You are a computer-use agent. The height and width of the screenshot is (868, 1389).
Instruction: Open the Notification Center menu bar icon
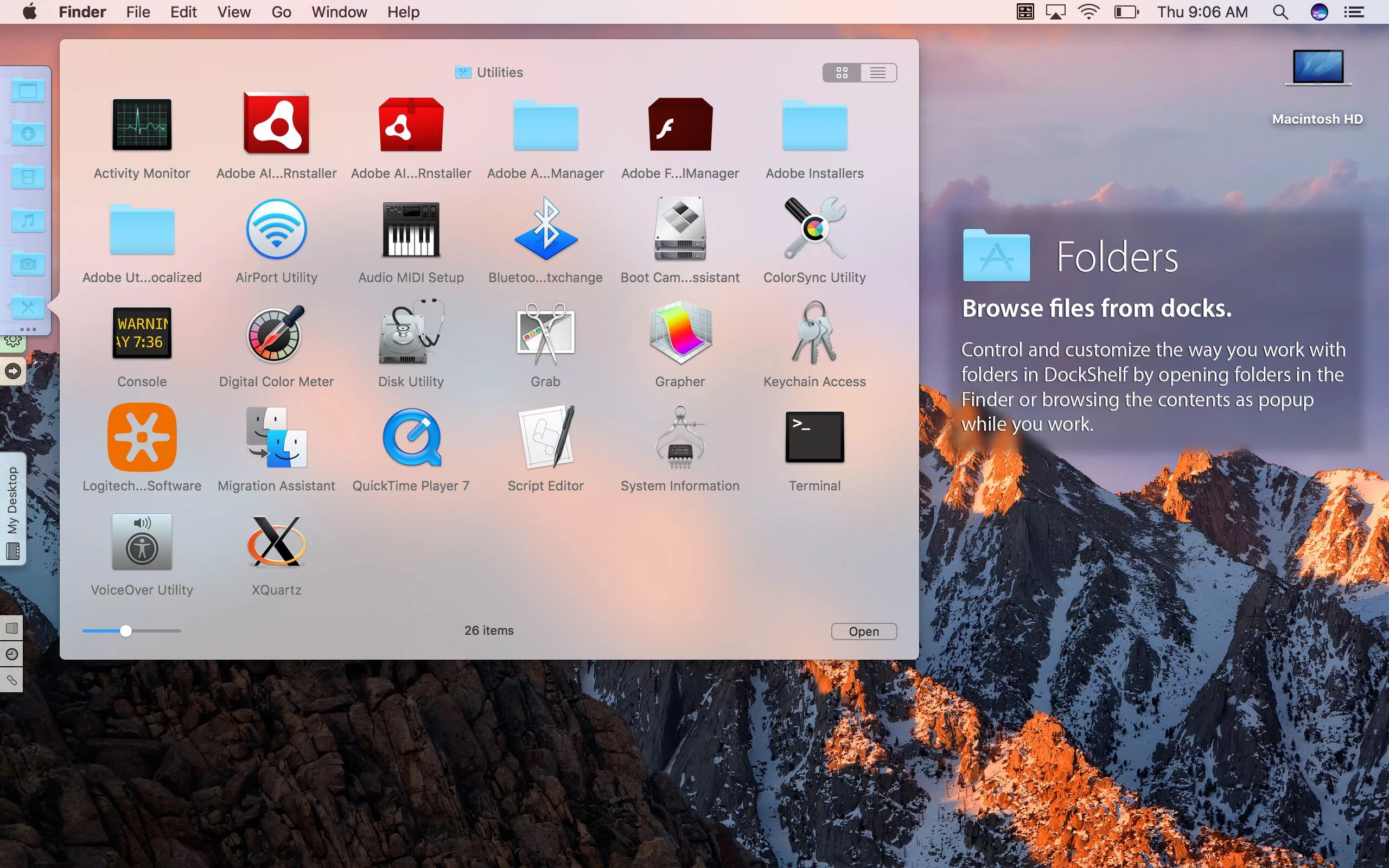[1353, 12]
